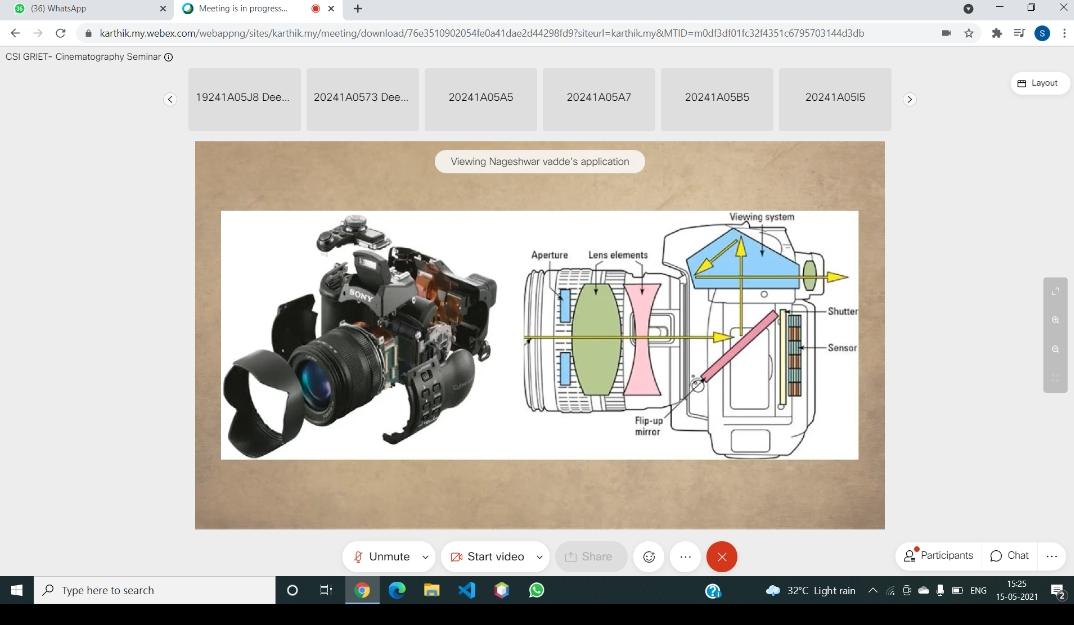
Task: Expand video options arrow beside Start video
Action: (x=540, y=557)
